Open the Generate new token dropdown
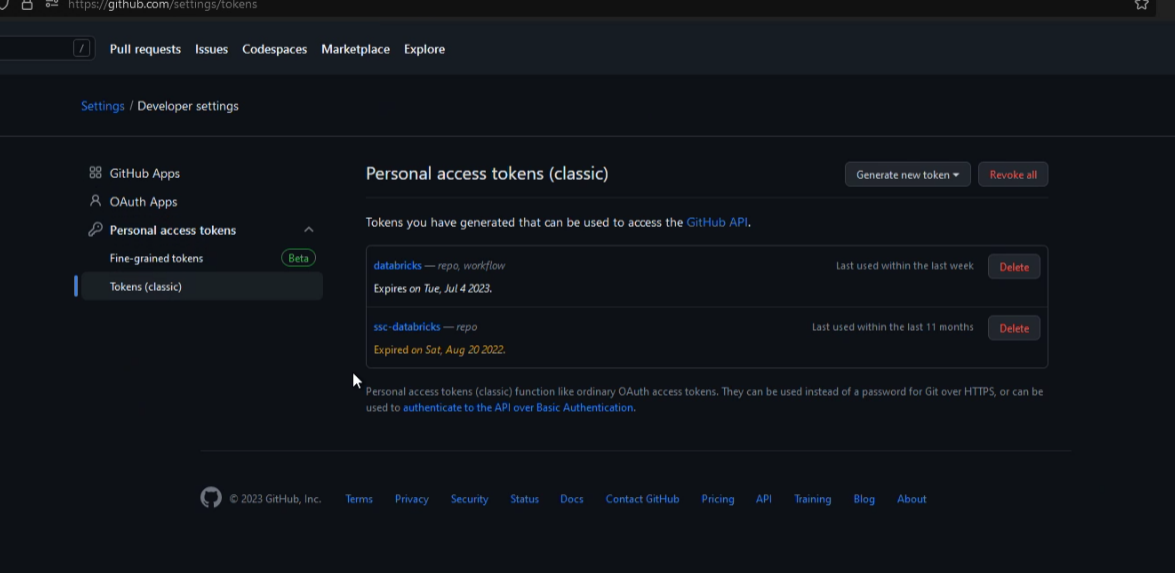The height and width of the screenshot is (573, 1175). [x=906, y=175]
